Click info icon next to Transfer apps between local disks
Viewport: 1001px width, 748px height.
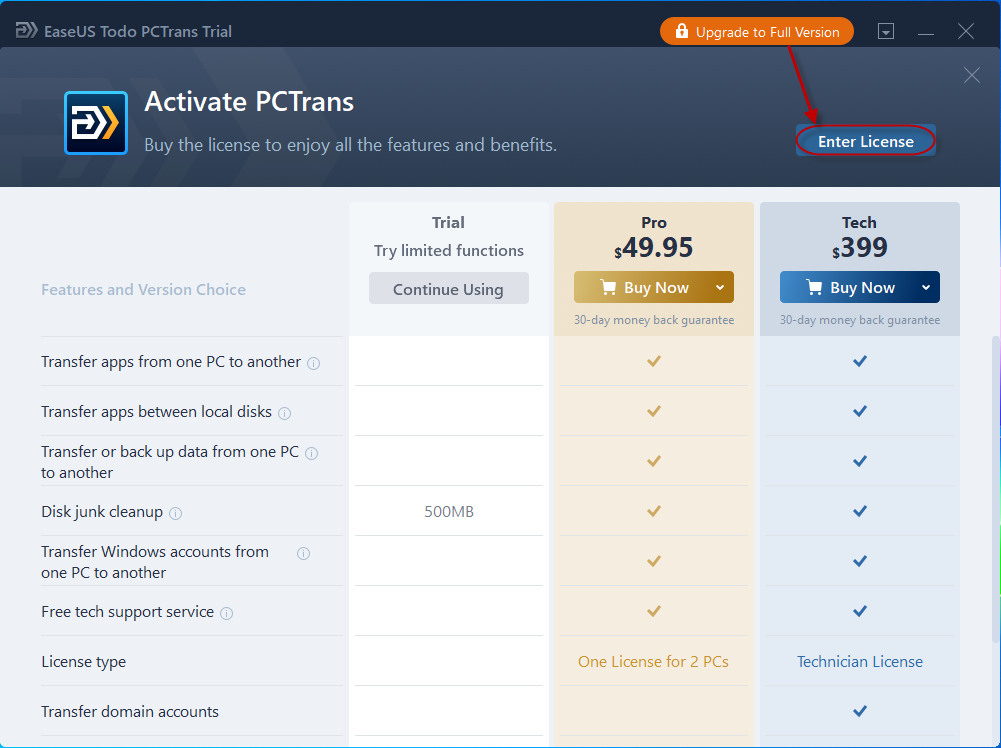[x=284, y=413]
